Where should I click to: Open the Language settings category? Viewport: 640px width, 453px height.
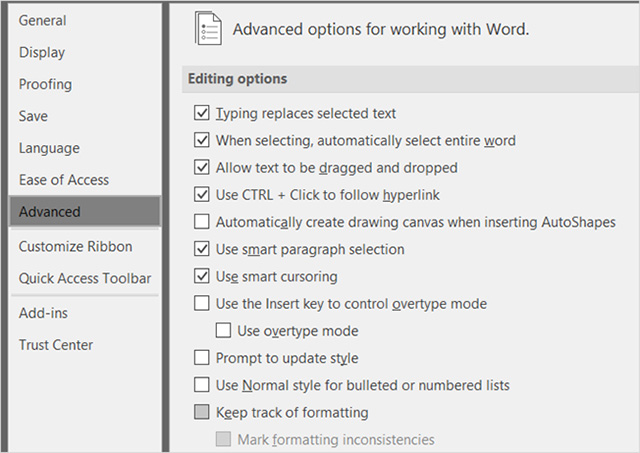click(x=49, y=148)
